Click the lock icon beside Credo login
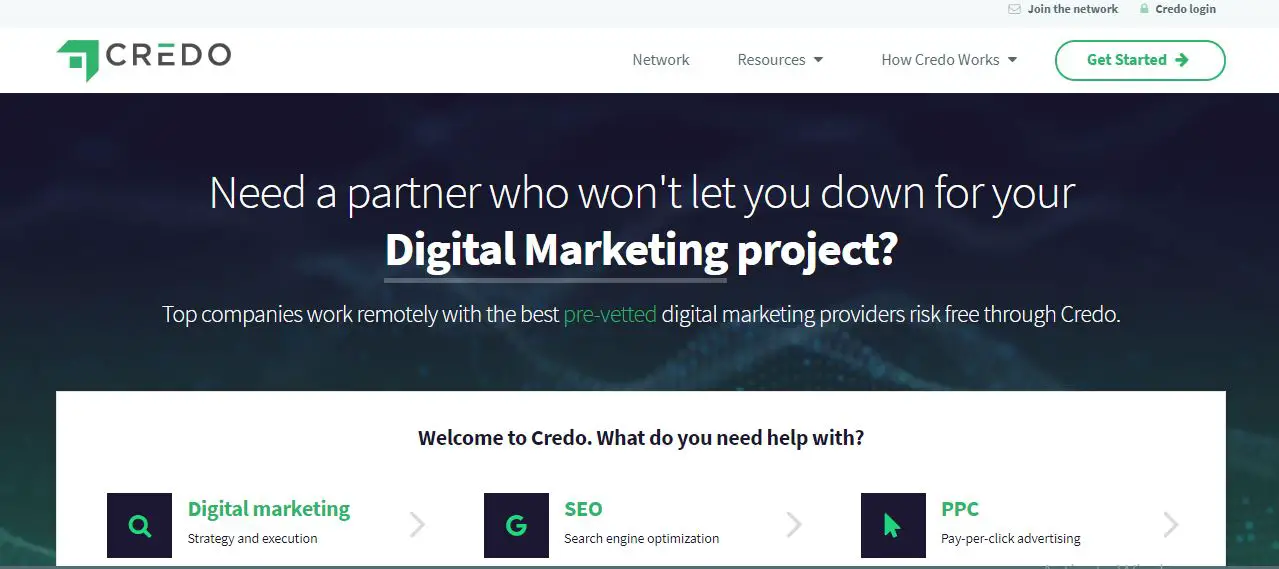Image resolution: width=1279 pixels, height=569 pixels. 1143,9
